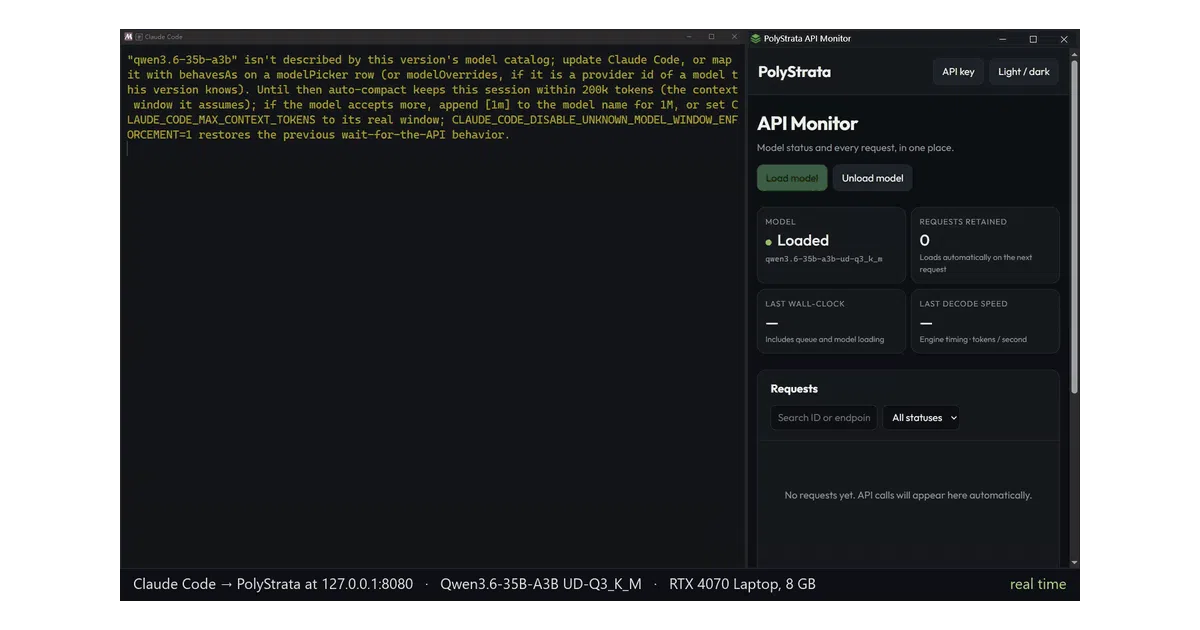Click the Load model button

tap(792, 178)
